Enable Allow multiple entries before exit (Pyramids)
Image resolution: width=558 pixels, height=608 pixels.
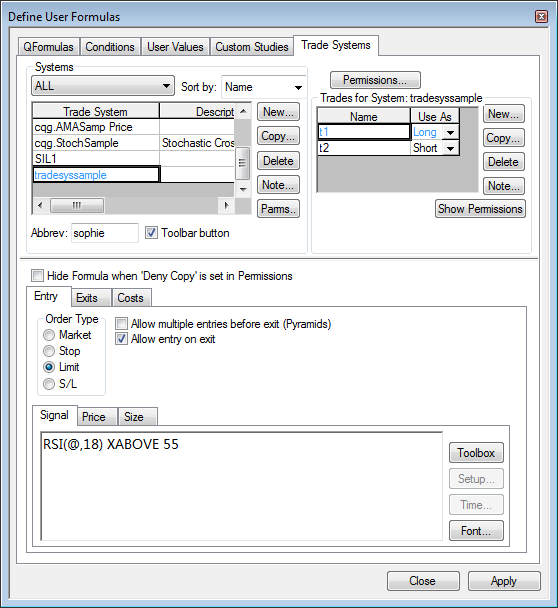121,323
